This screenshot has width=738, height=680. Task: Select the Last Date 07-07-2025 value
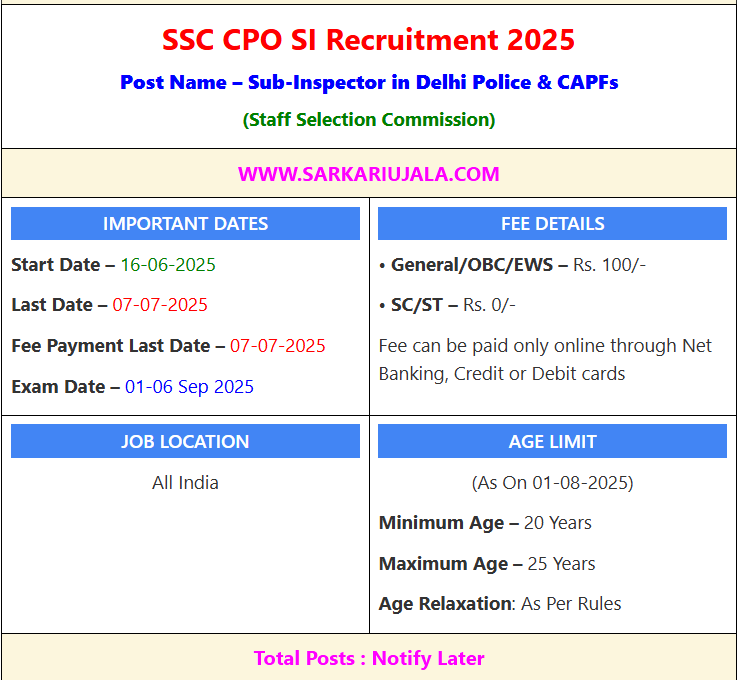point(160,305)
